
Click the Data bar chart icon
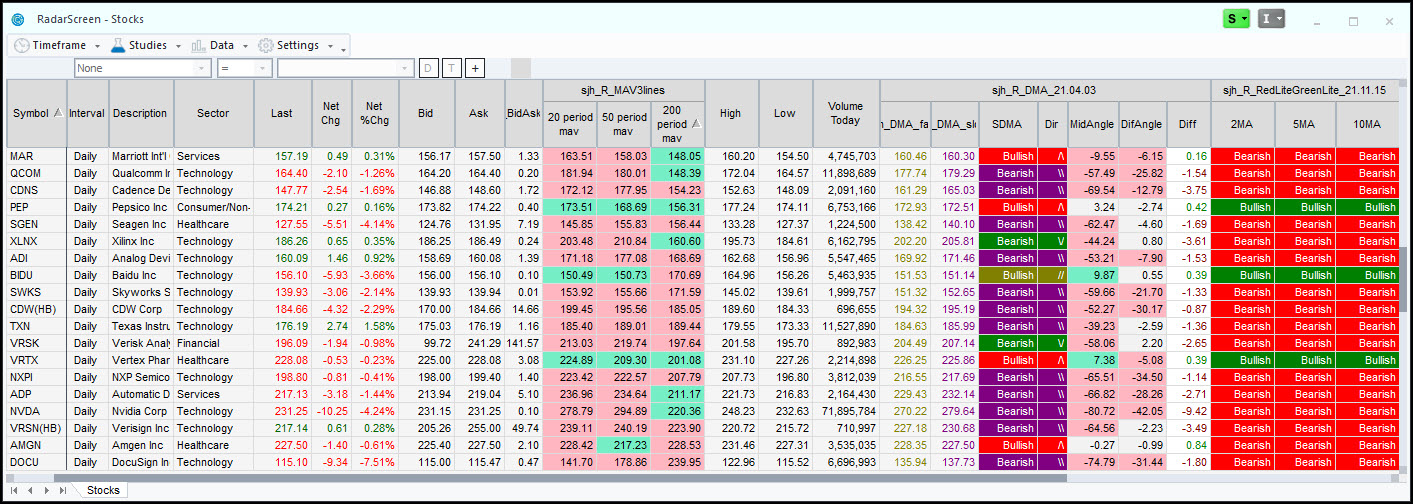coord(198,45)
